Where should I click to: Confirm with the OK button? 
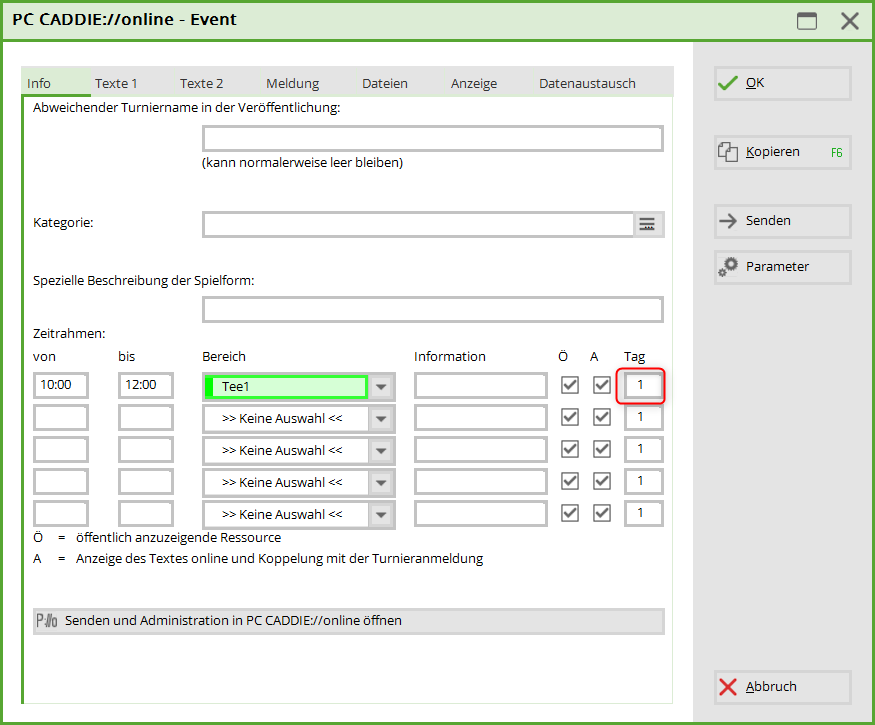tap(782, 83)
